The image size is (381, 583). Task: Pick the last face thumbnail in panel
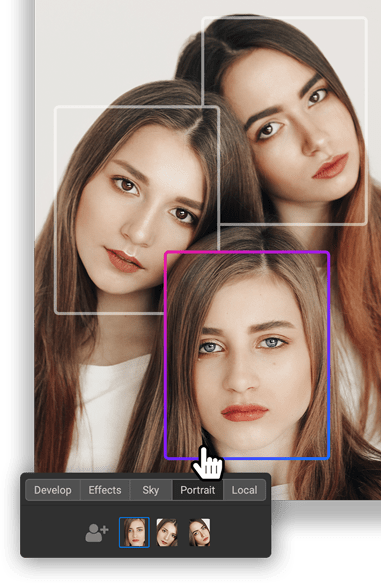200,532
